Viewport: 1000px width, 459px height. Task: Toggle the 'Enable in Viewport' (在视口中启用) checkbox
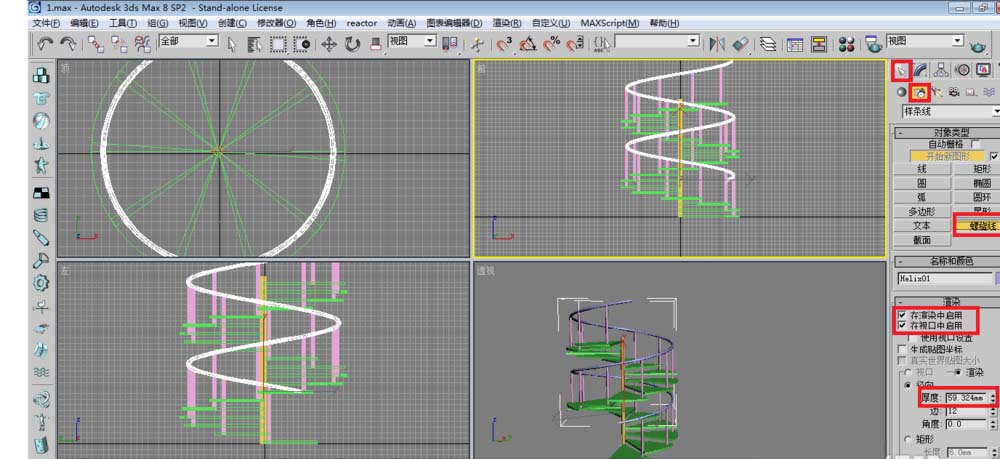click(902, 326)
